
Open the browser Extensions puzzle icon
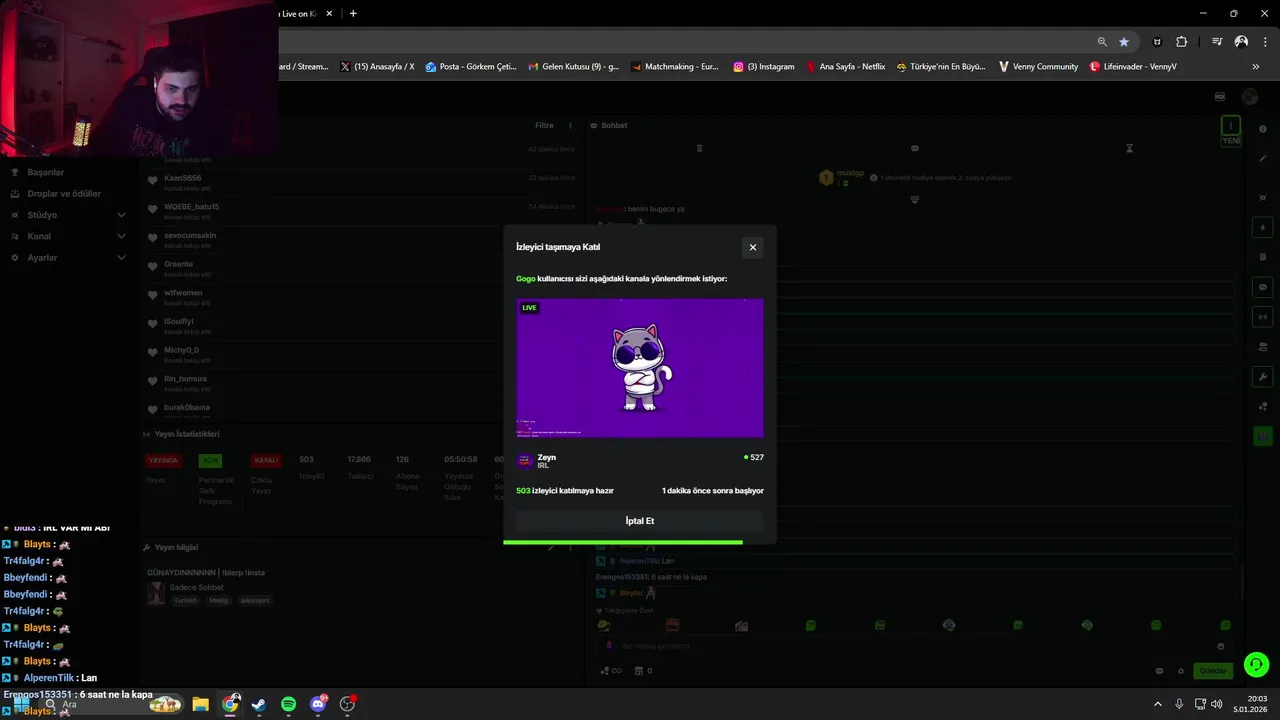tap(1181, 42)
